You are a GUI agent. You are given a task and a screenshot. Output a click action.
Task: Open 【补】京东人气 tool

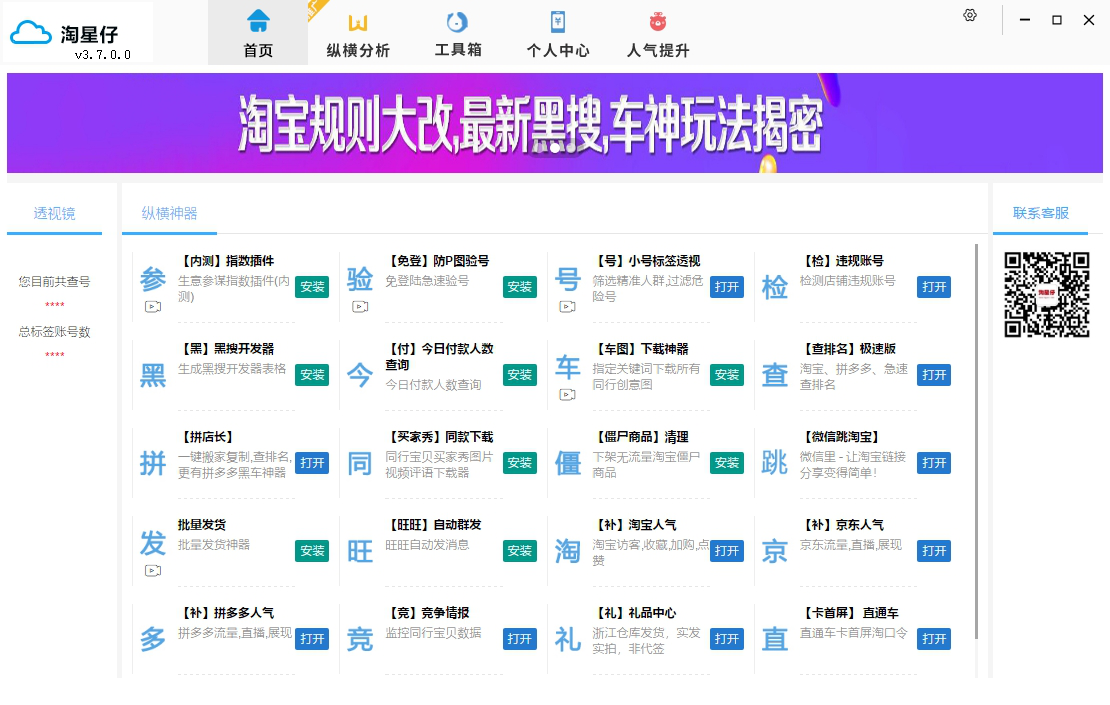pos(934,551)
